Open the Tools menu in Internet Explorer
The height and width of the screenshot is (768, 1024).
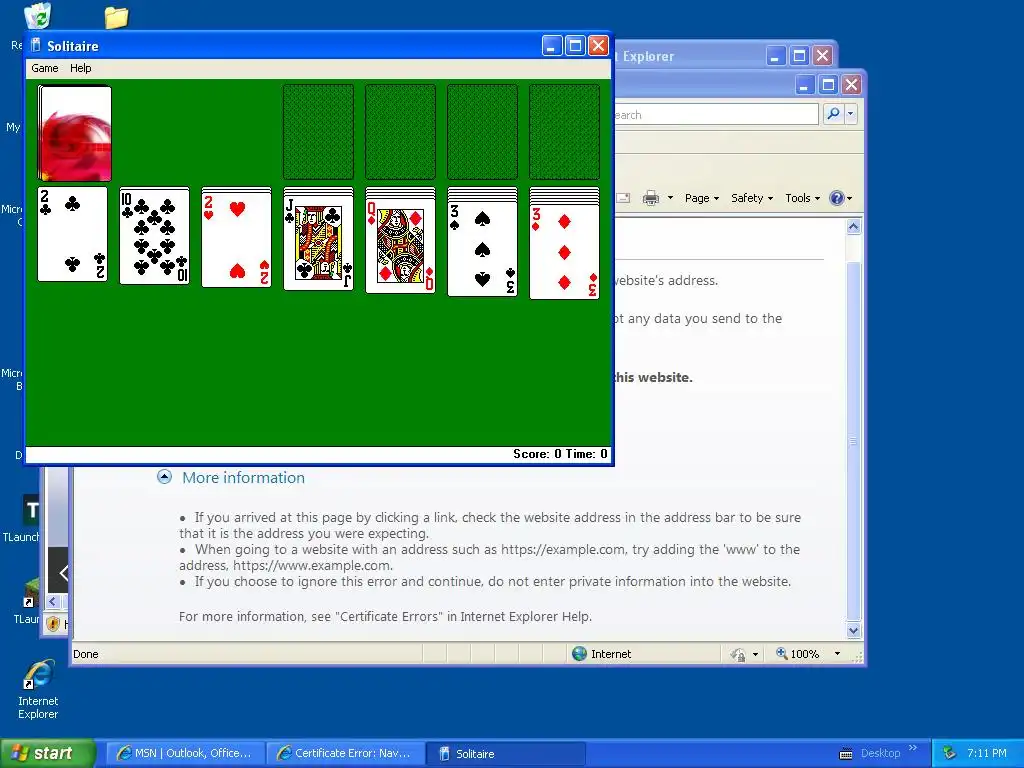pyautogui.click(x=802, y=198)
